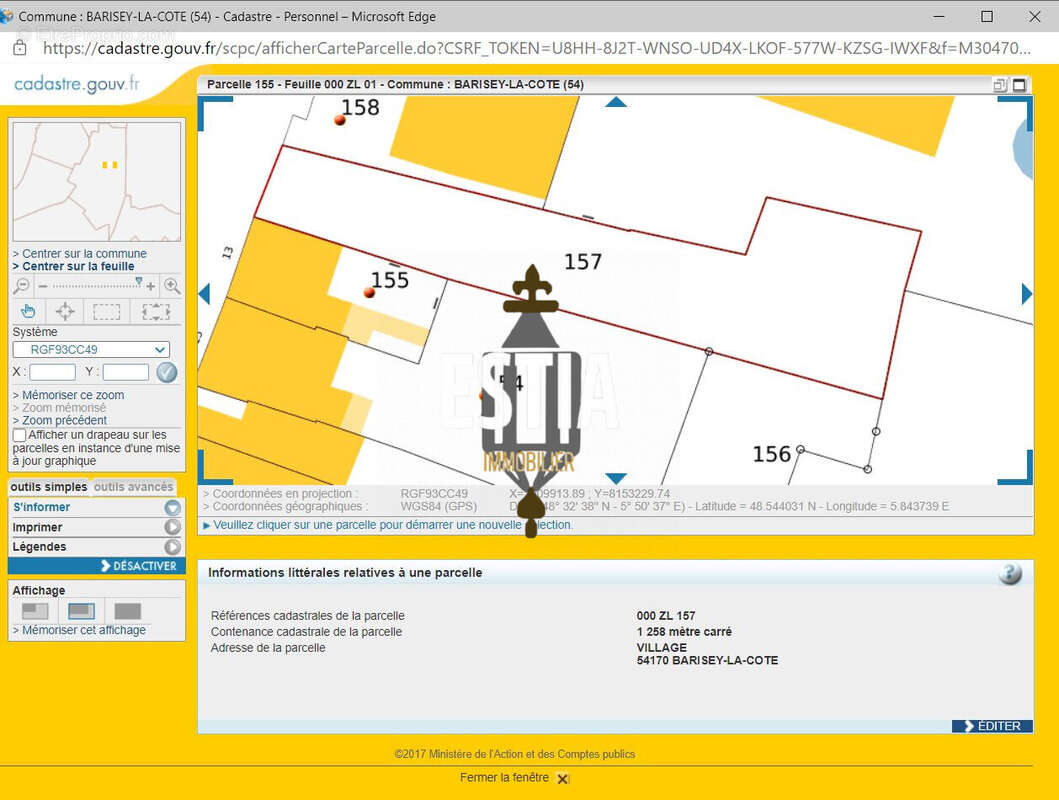This screenshot has height=800, width=1059.
Task: Click the overview minimap thumbnail
Action: coord(97,181)
